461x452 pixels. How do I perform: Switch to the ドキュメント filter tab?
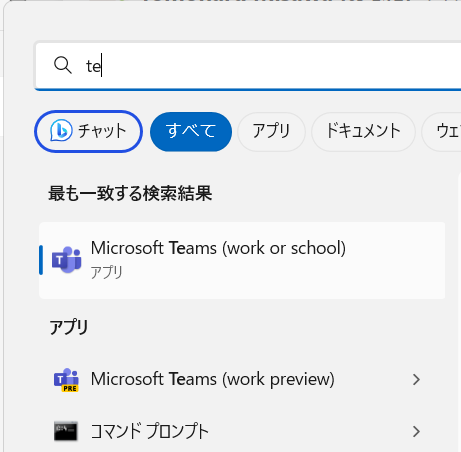363,131
